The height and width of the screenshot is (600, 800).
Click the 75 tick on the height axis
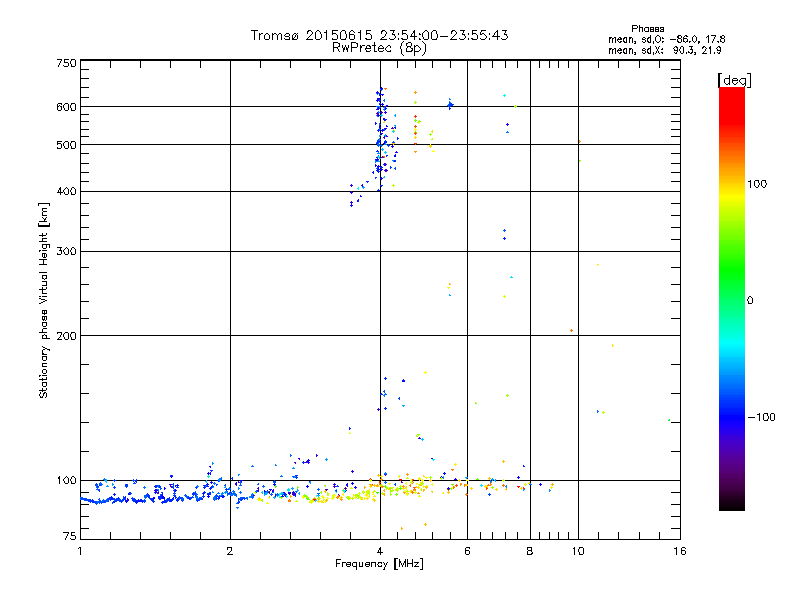click(68, 539)
